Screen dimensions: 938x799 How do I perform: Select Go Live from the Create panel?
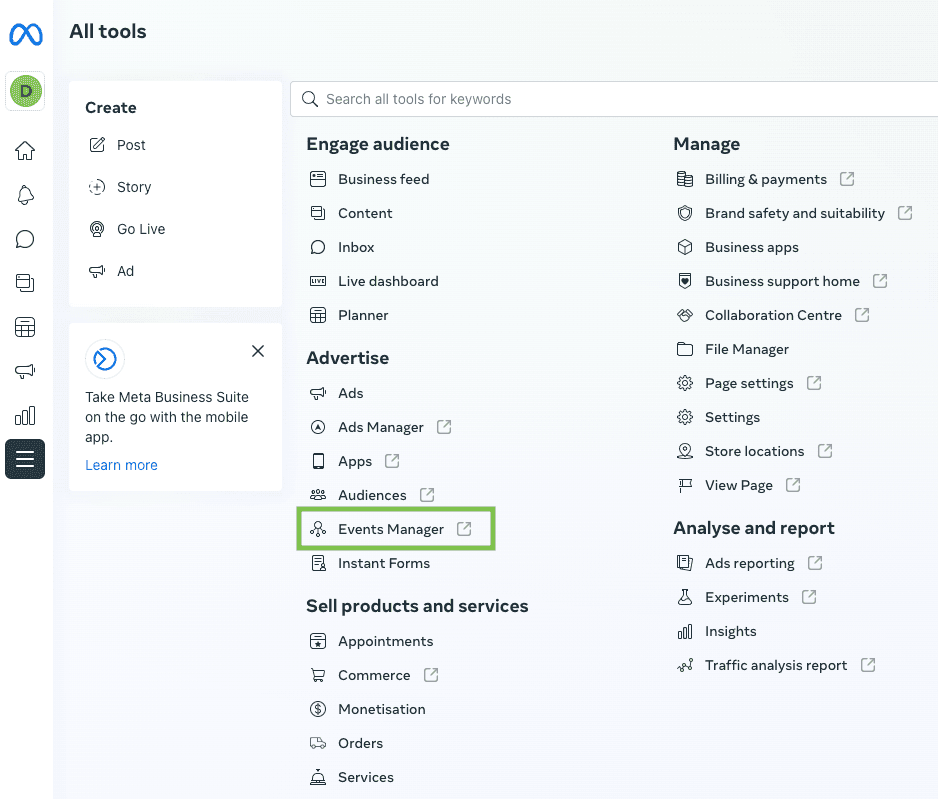139,229
